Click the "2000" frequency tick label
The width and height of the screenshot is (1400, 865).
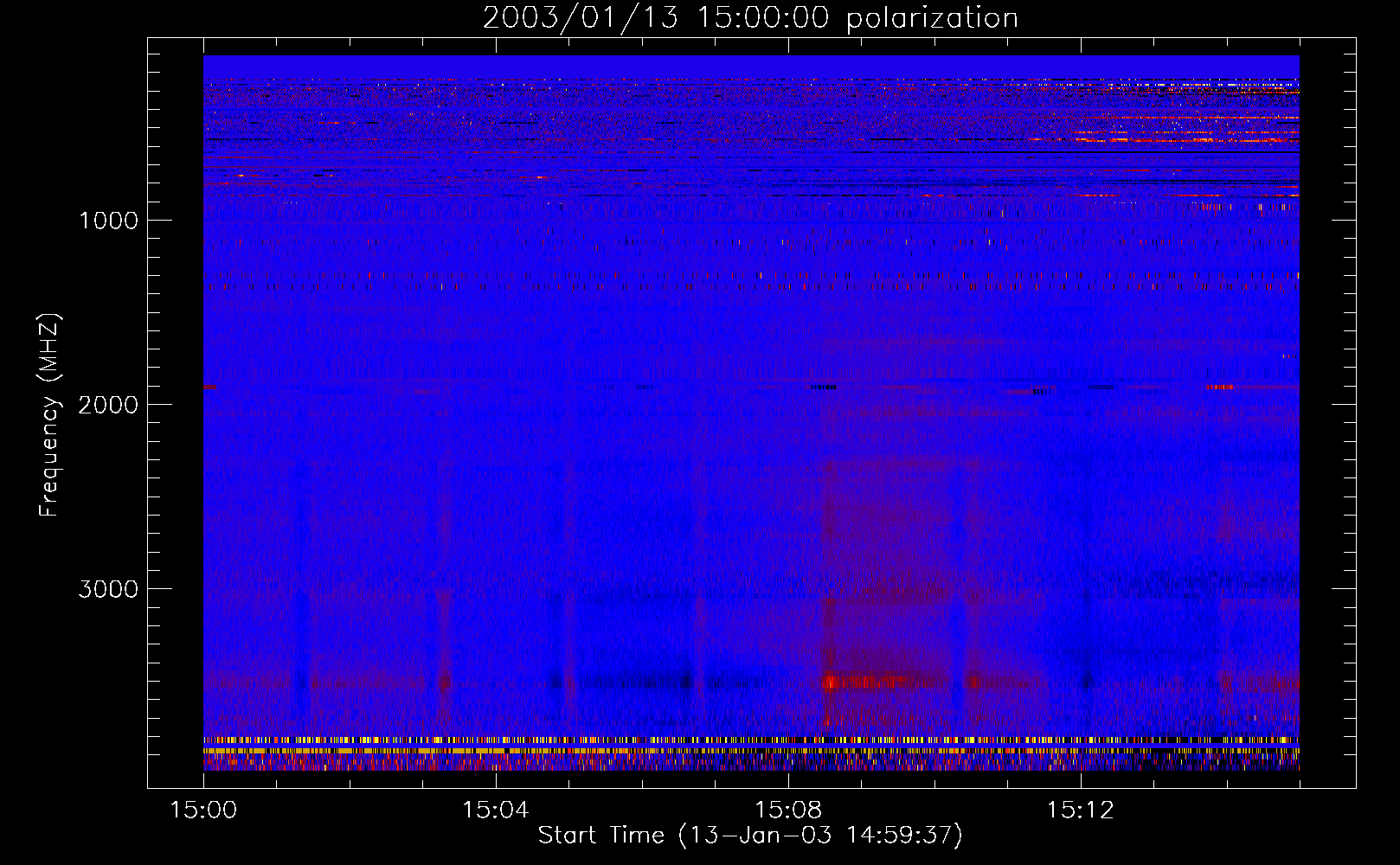pos(108,405)
